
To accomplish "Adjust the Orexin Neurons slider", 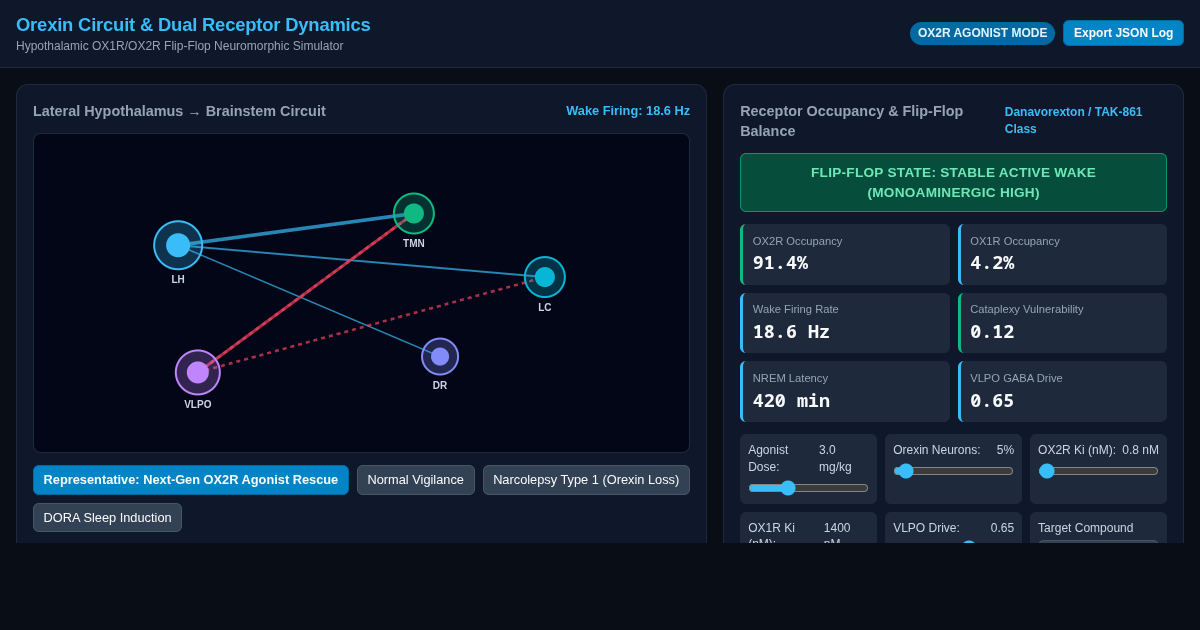I will coord(953,471).
